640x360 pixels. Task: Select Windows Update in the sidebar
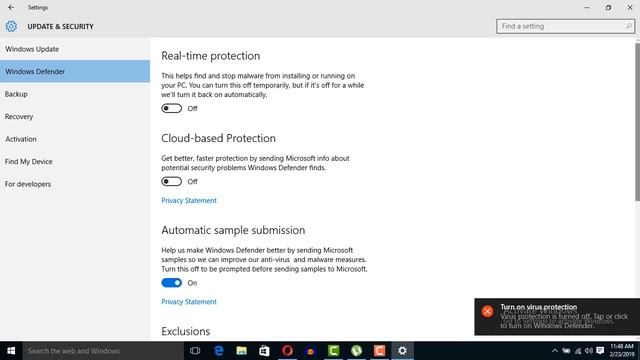(x=75, y=49)
